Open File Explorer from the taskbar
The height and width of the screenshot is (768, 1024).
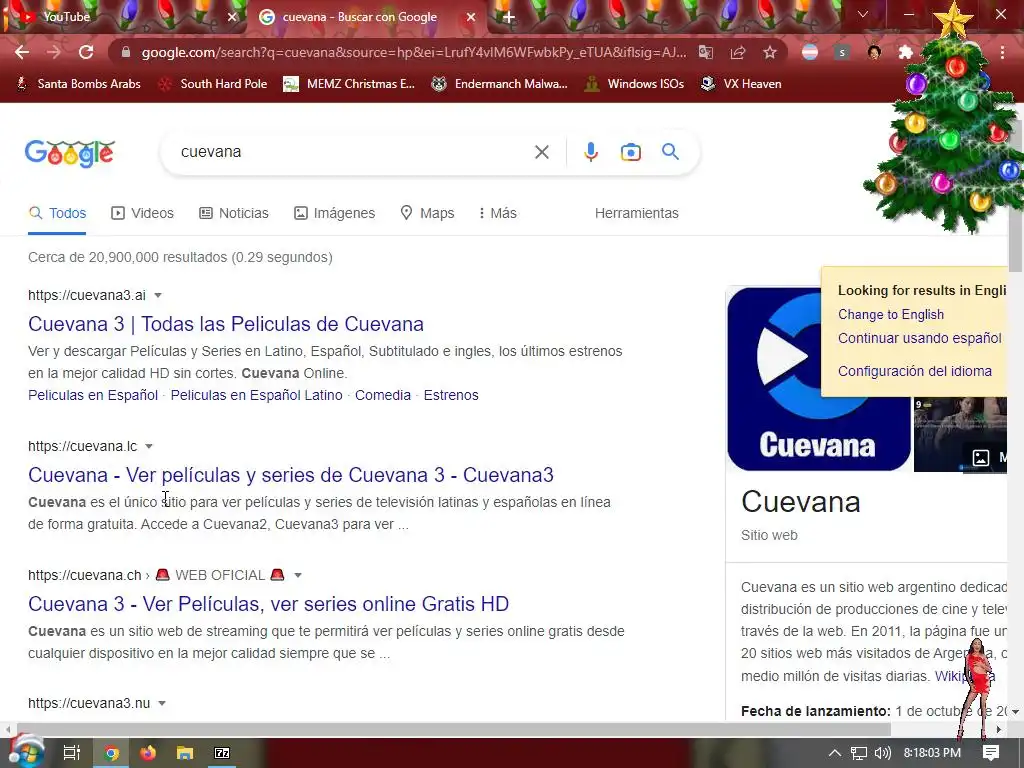click(x=185, y=753)
